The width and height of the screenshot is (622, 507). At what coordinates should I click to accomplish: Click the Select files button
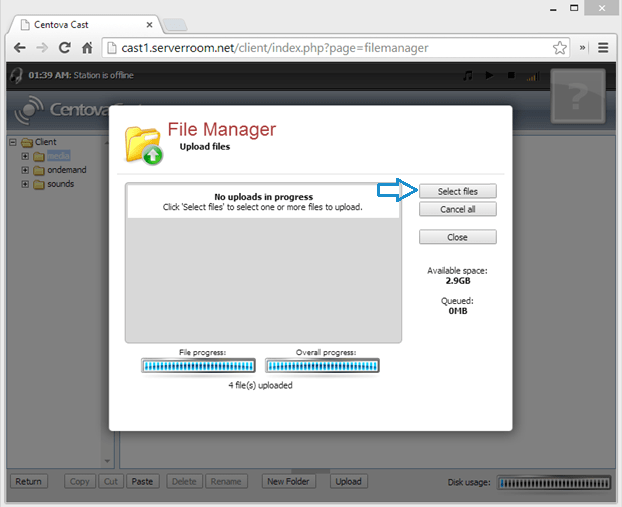[x=457, y=191]
